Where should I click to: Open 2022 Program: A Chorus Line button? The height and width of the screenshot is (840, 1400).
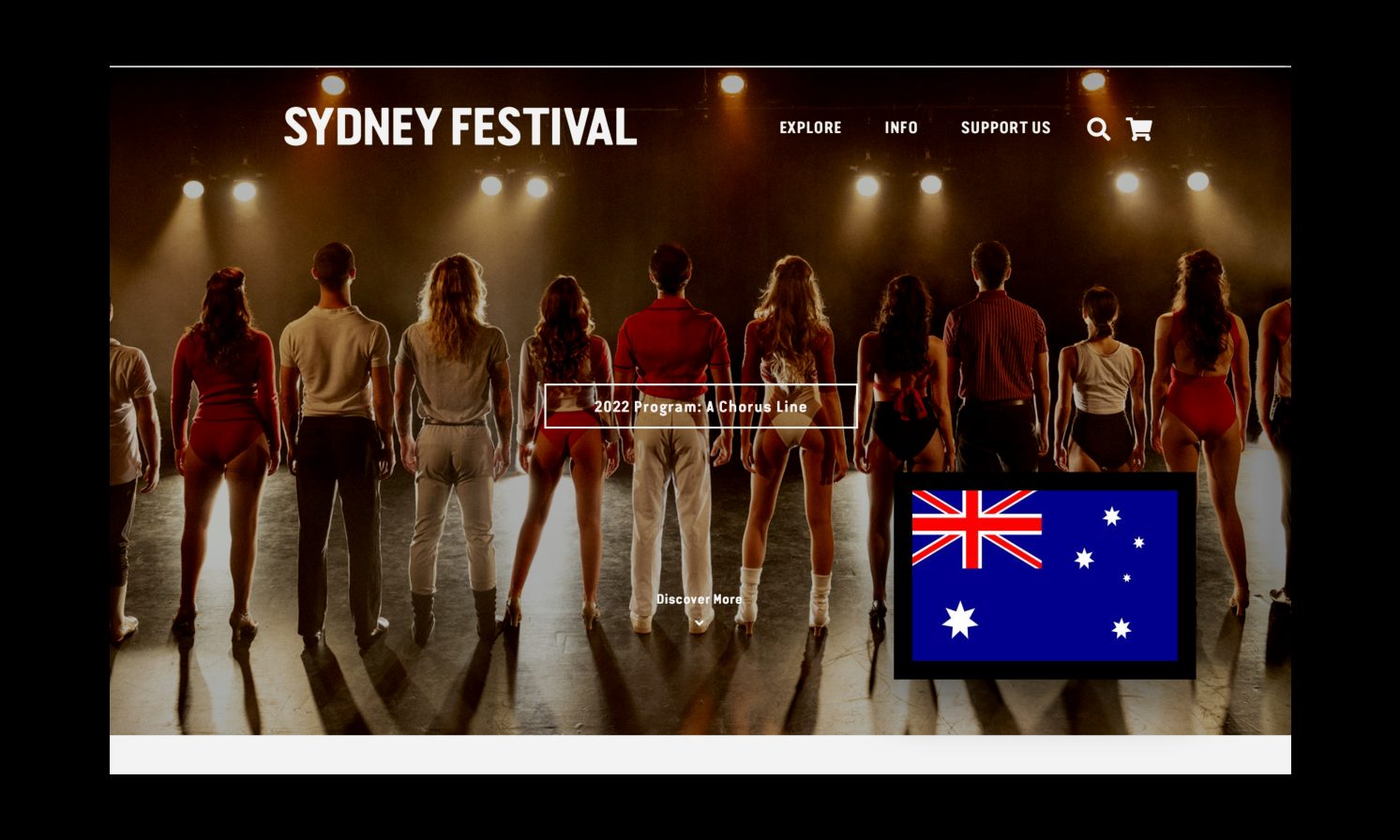(x=700, y=406)
